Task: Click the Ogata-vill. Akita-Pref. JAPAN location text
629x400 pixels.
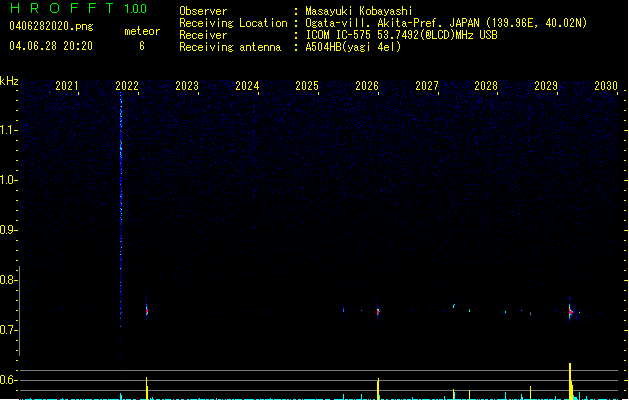Action: tap(446, 23)
